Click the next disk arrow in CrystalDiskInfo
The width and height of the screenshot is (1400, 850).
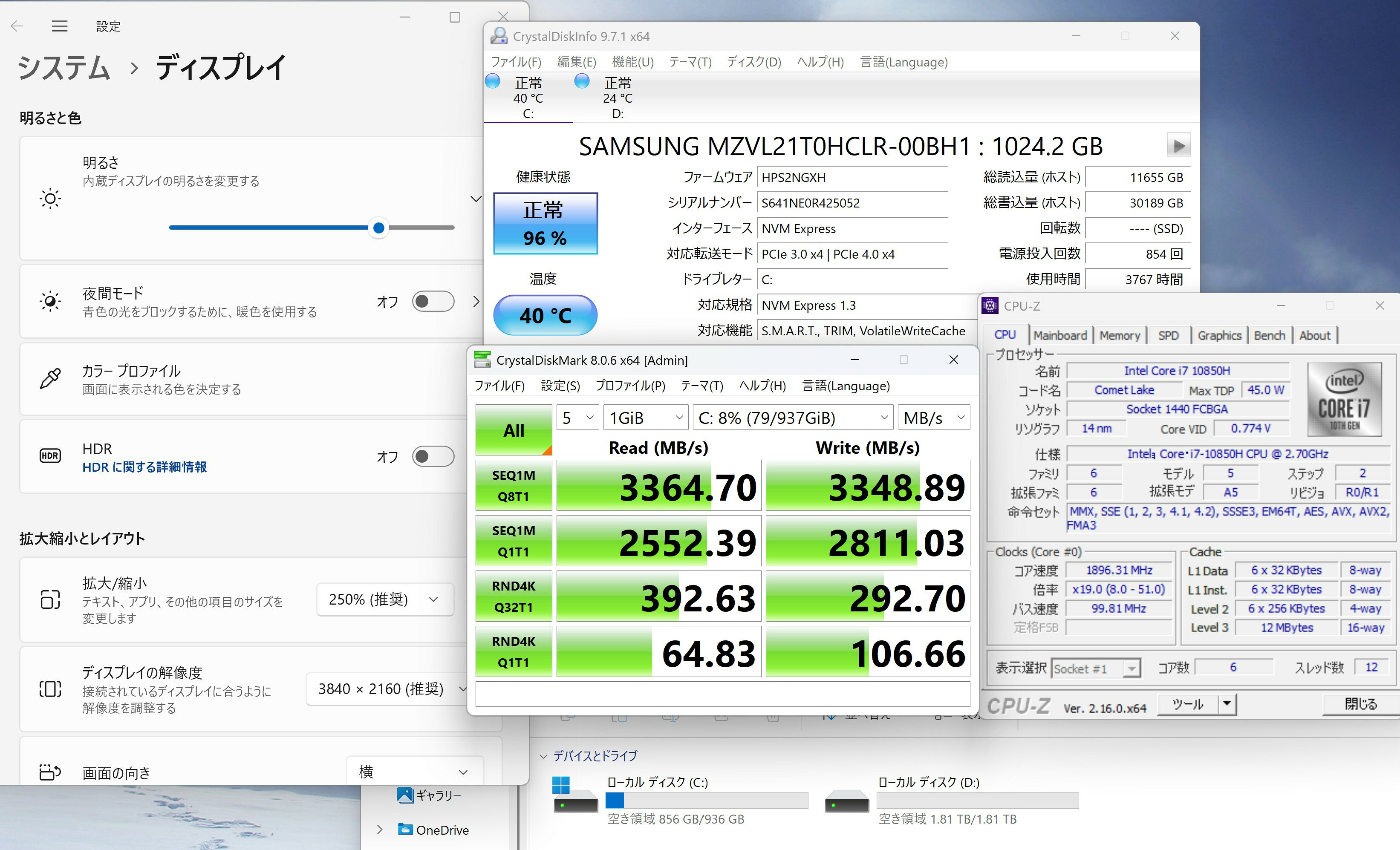pyautogui.click(x=1178, y=145)
